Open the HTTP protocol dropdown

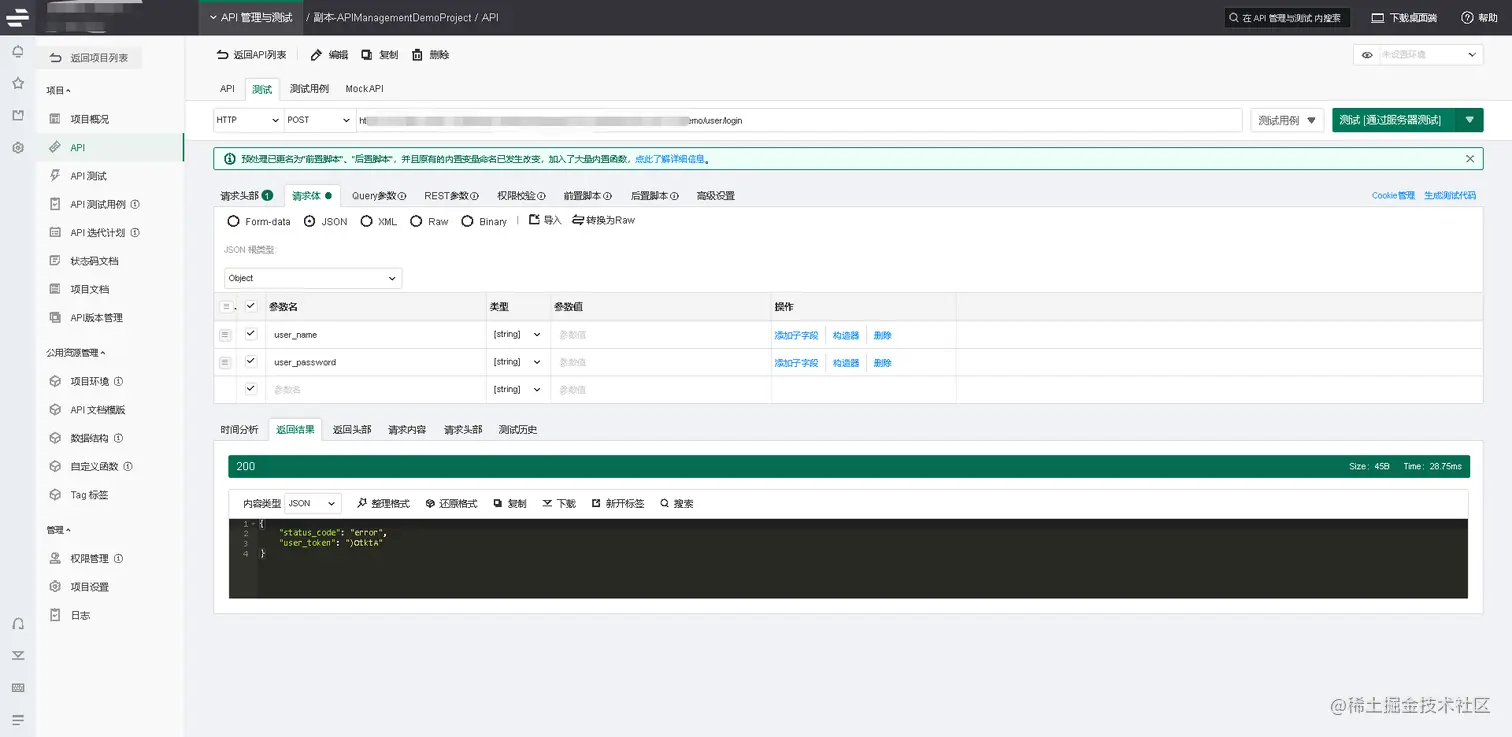[x=249, y=120]
